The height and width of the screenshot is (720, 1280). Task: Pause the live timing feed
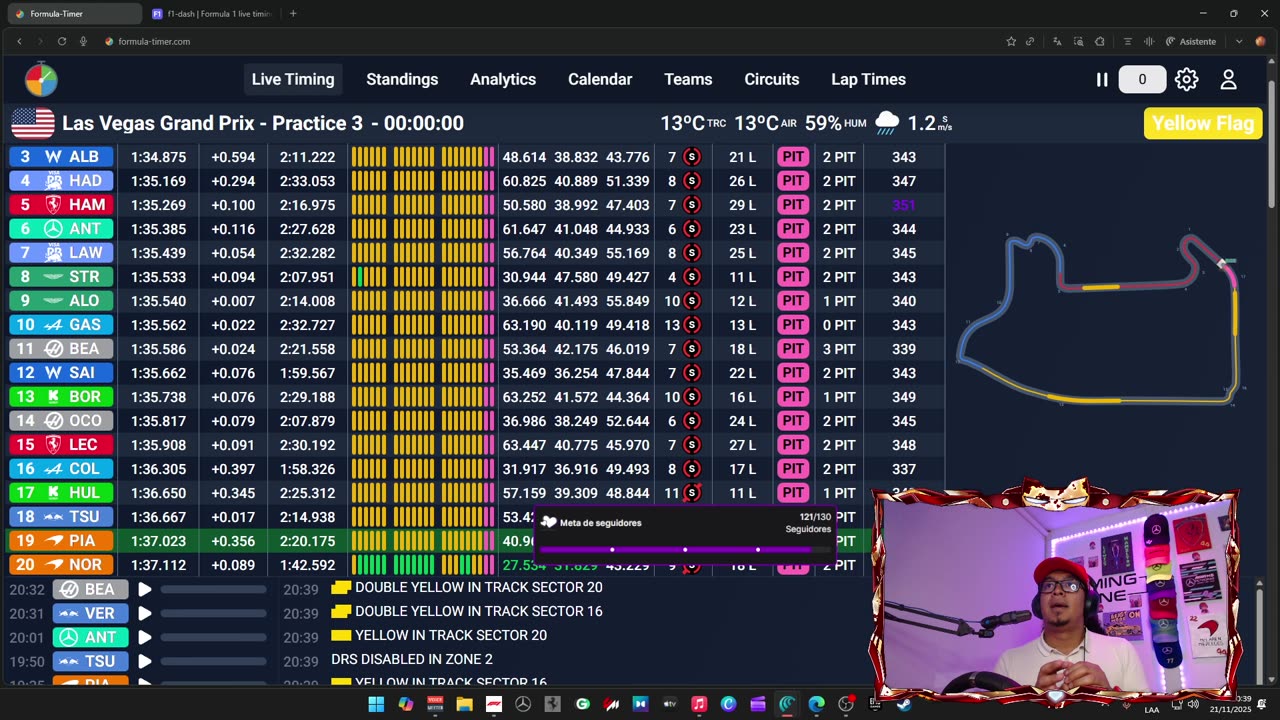tap(1102, 80)
